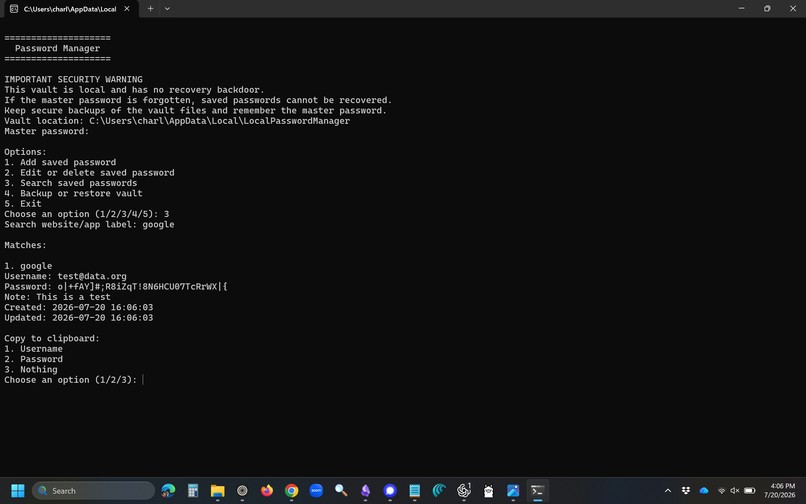The height and width of the screenshot is (504, 806).
Task: Click "This vault is local" warning line
Action: click(x=134, y=90)
